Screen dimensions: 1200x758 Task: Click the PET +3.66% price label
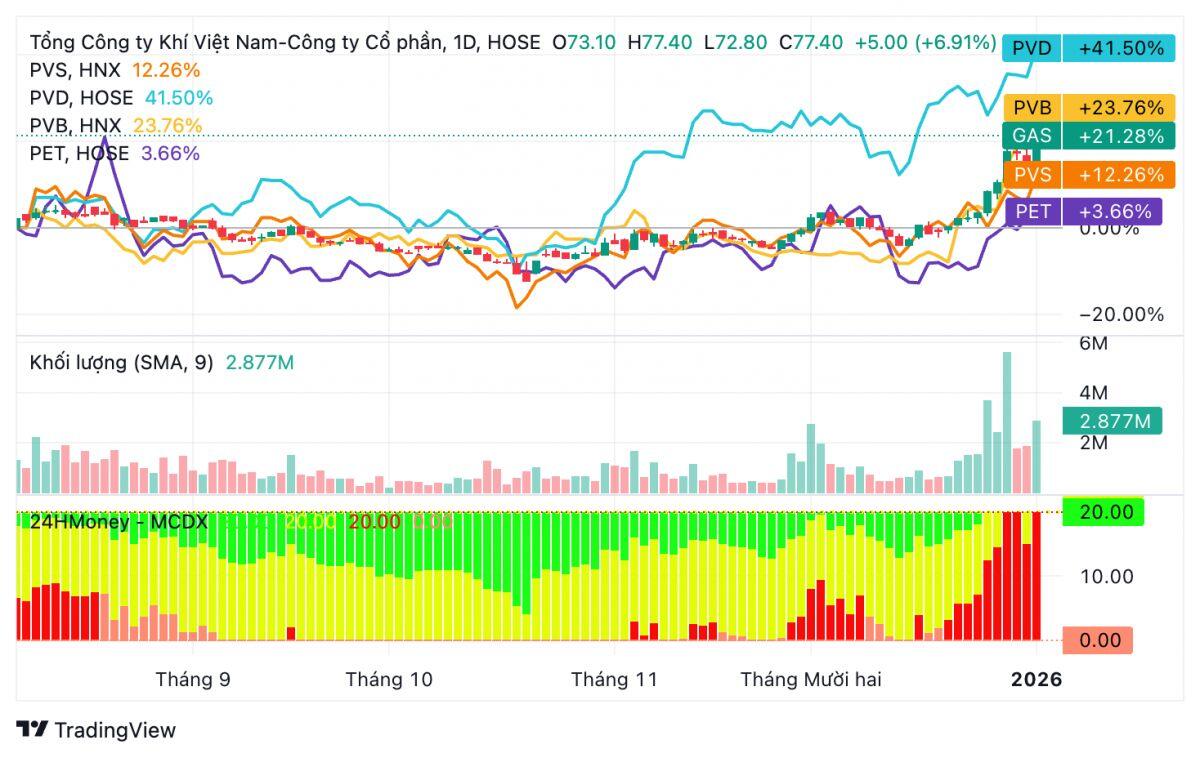click(x=1086, y=211)
